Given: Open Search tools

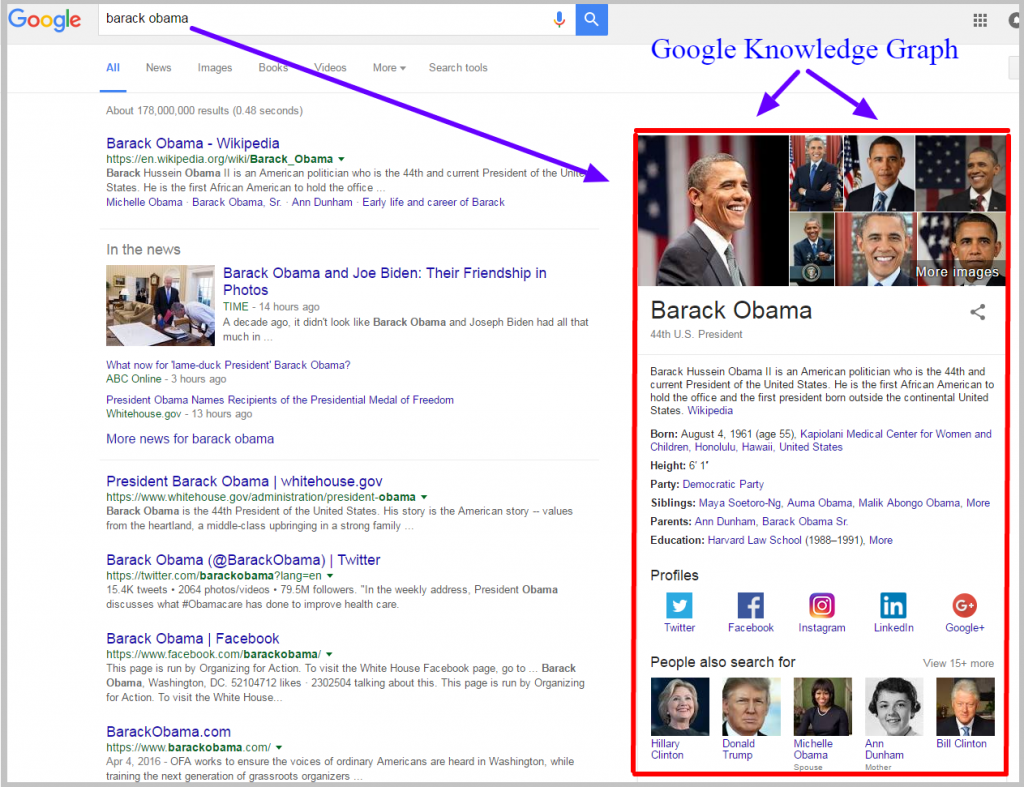Looking at the screenshot, I should pos(458,68).
